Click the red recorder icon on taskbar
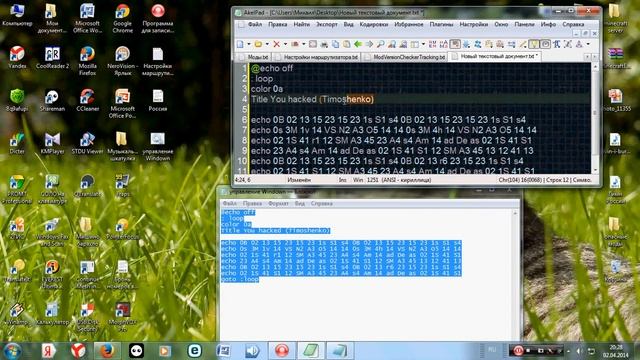Viewport: 640px width, 360px height. 282,351
